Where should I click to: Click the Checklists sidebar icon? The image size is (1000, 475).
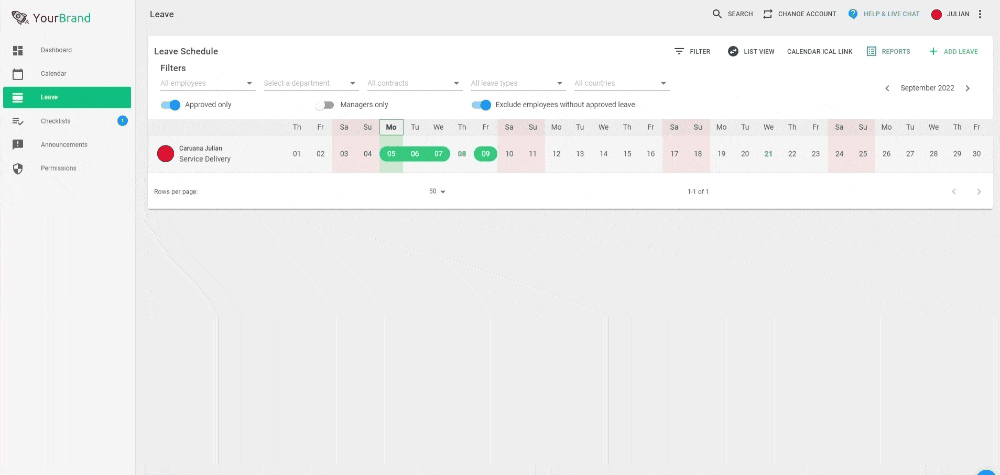tap(18, 121)
